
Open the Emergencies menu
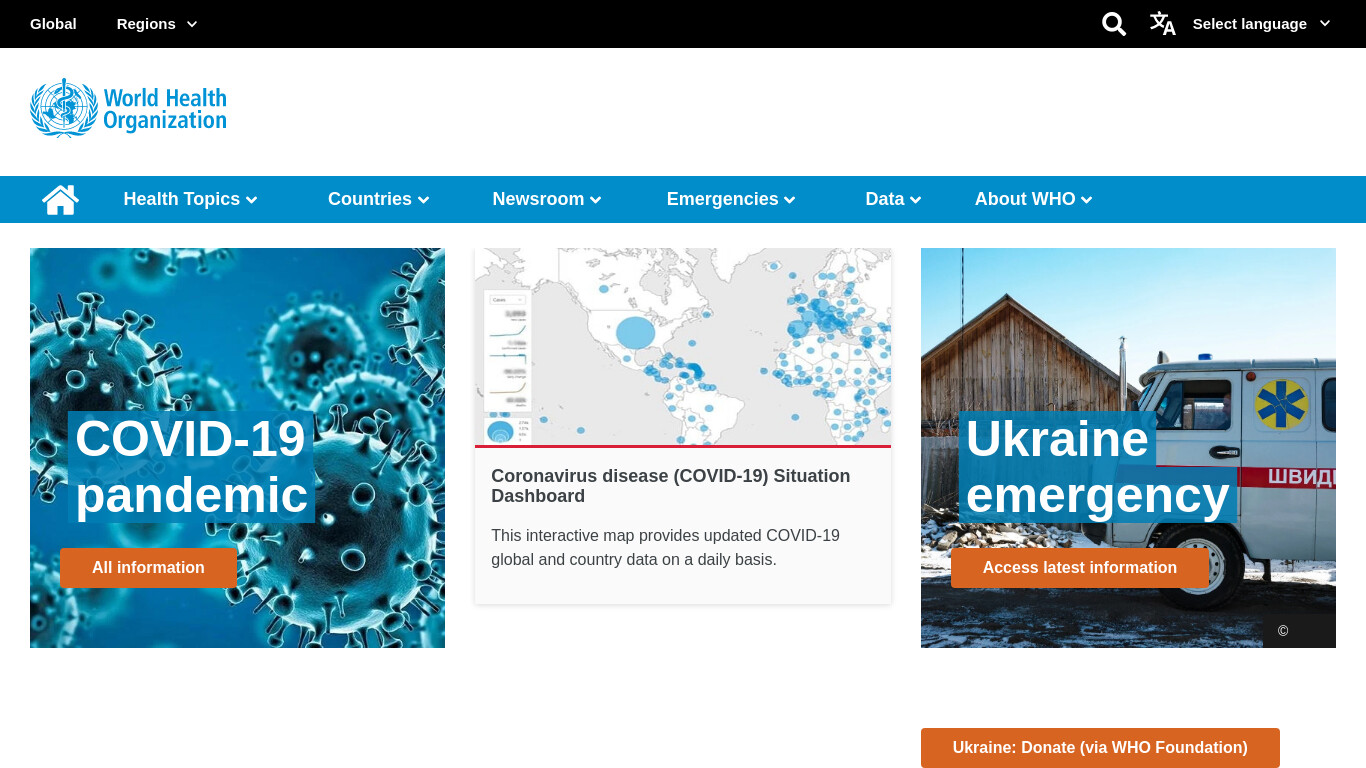coord(731,199)
